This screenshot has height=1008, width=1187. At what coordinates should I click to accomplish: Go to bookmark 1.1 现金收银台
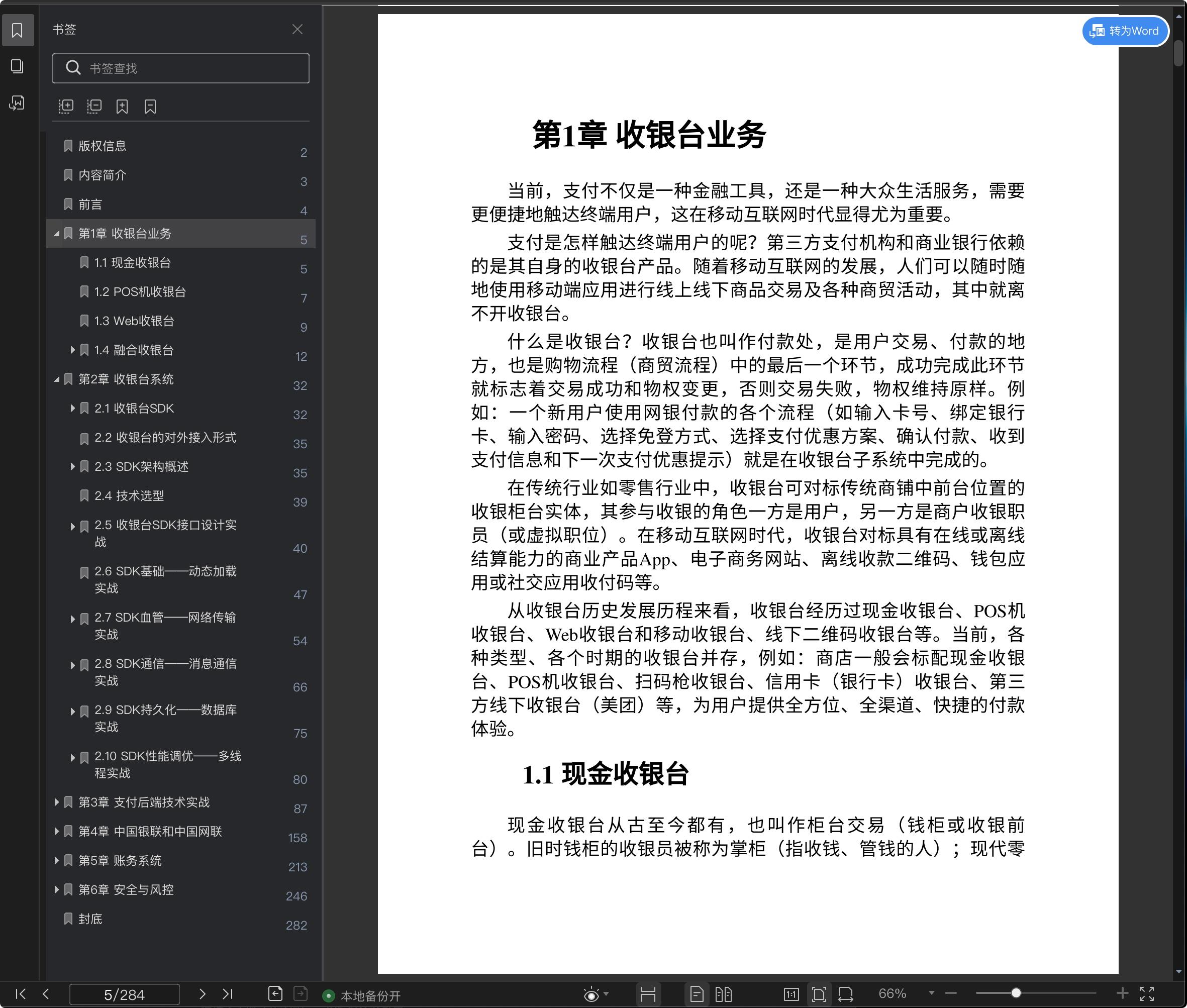point(180,263)
